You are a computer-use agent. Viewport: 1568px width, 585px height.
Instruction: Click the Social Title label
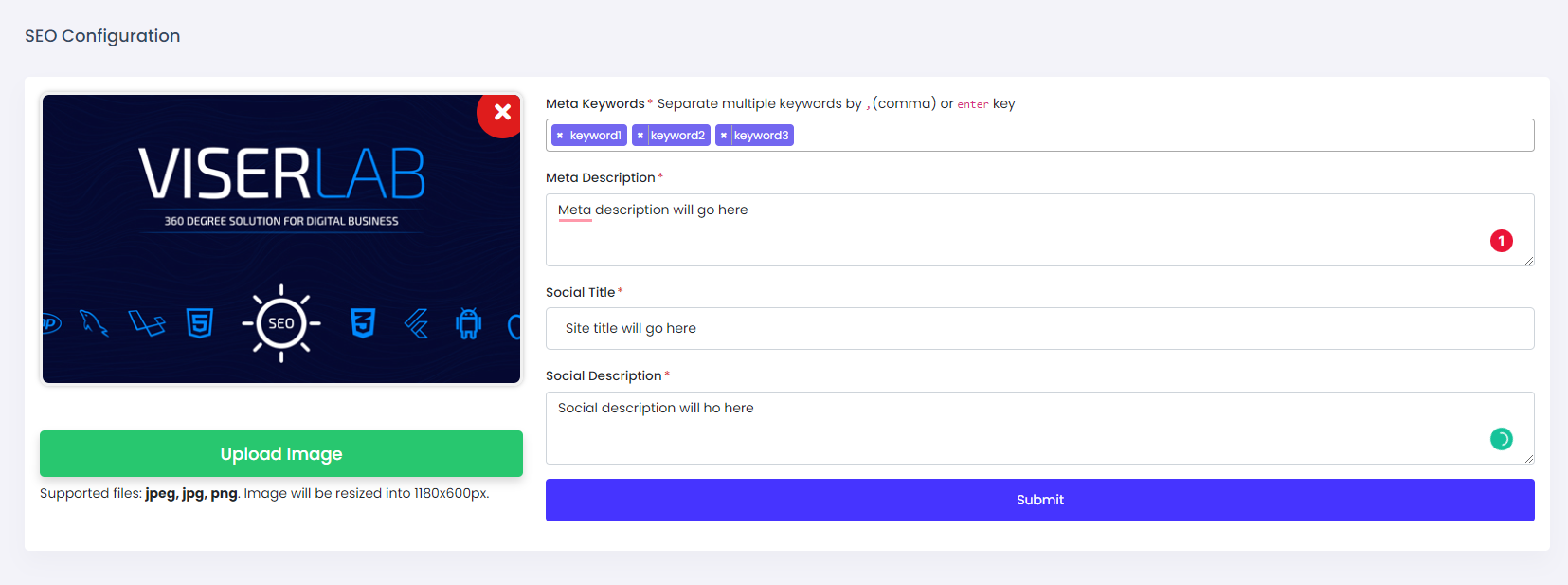pos(580,292)
